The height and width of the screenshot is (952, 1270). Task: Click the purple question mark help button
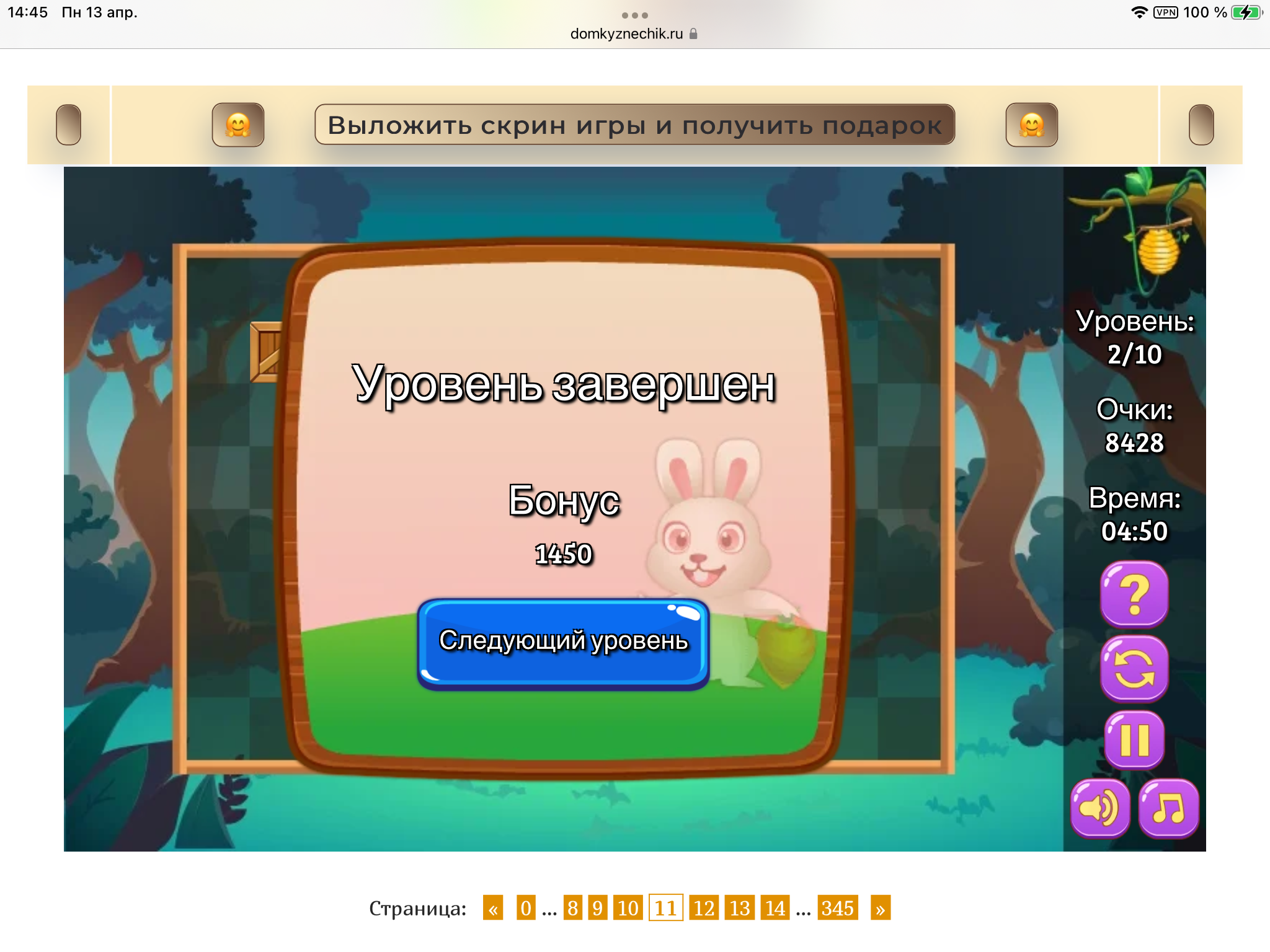coord(1134,594)
